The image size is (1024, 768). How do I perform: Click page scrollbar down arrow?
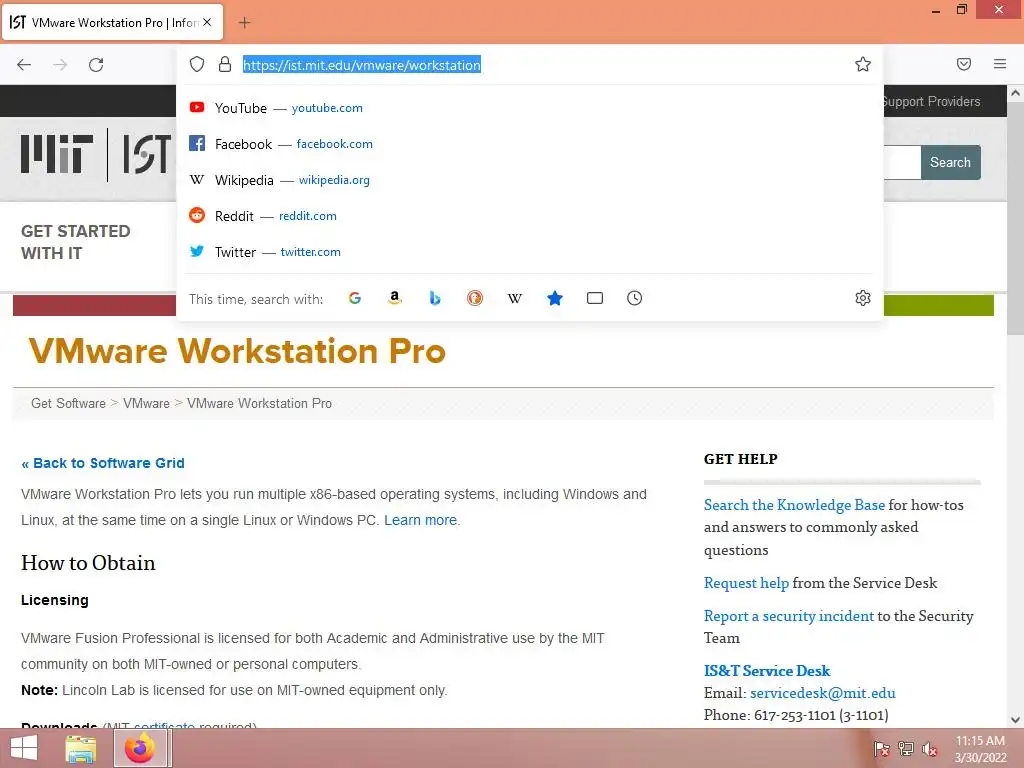1016,720
